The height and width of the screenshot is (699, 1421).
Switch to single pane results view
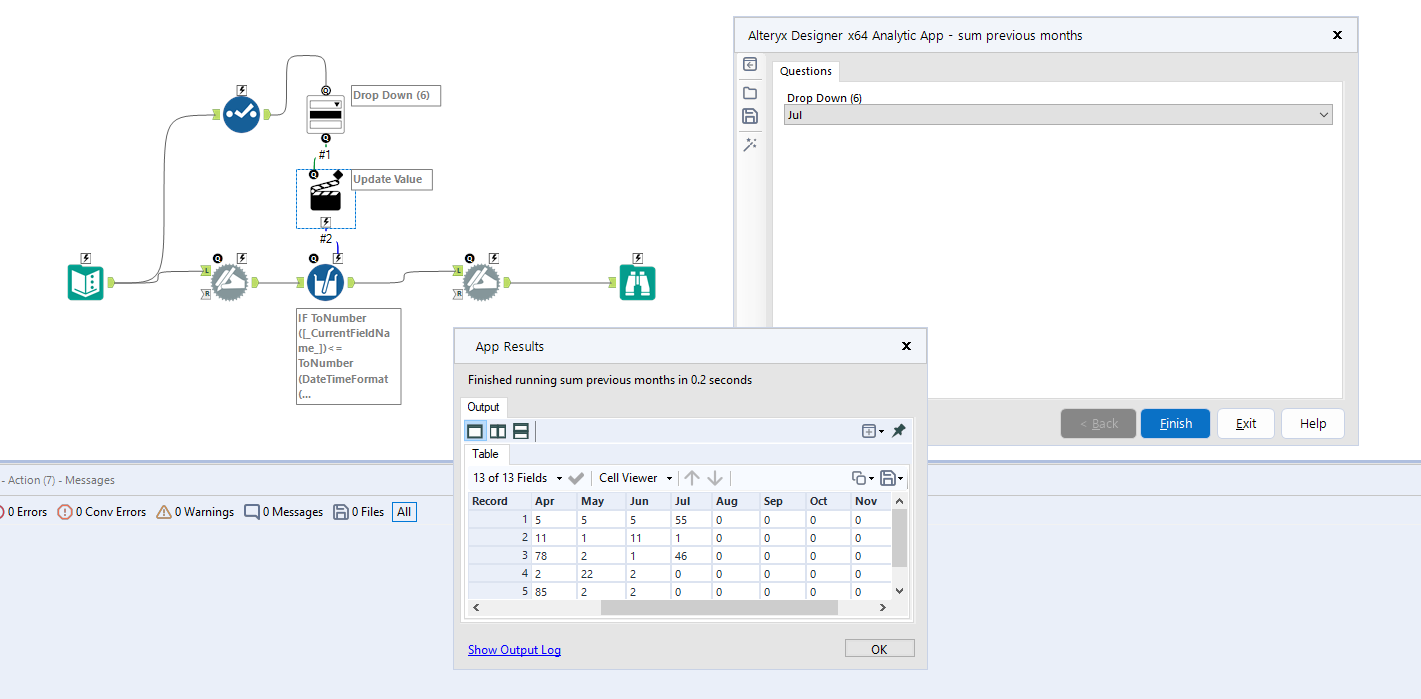(x=475, y=431)
